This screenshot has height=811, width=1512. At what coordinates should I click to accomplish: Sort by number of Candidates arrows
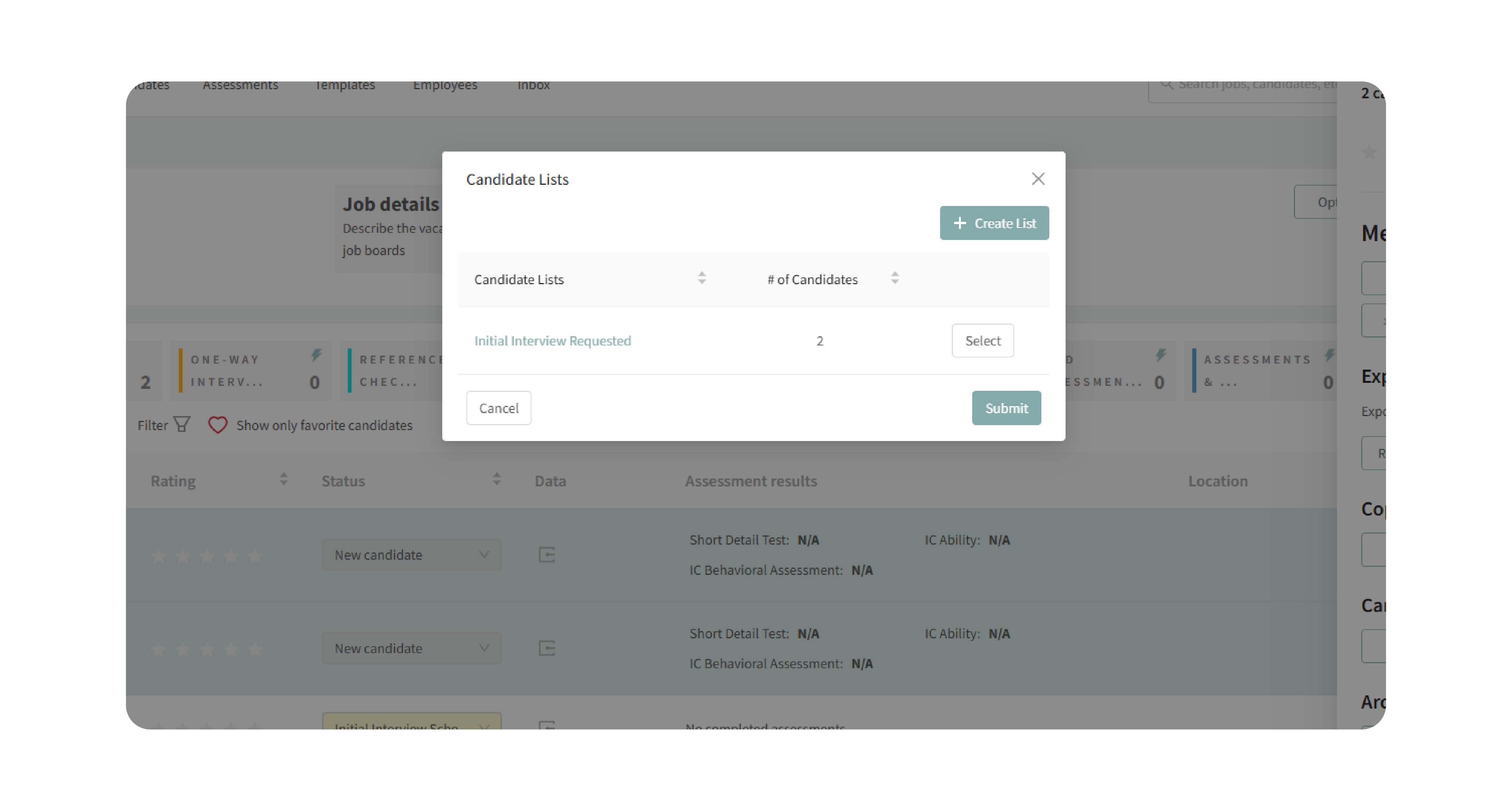894,278
